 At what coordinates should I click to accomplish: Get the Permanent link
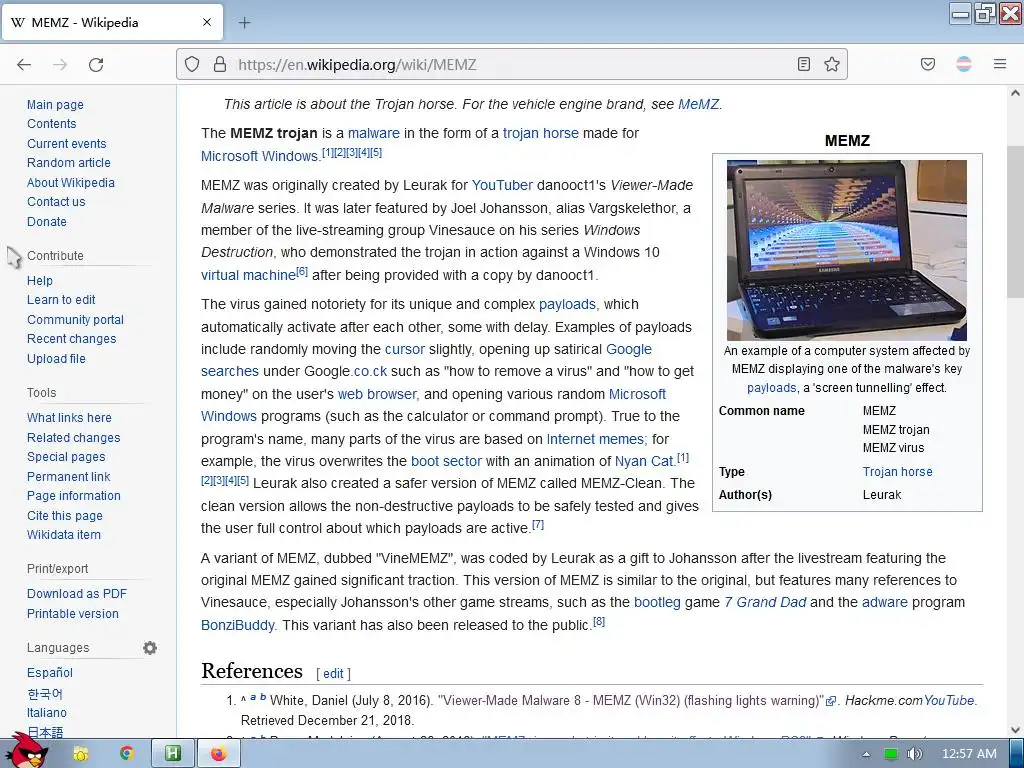coord(69,477)
